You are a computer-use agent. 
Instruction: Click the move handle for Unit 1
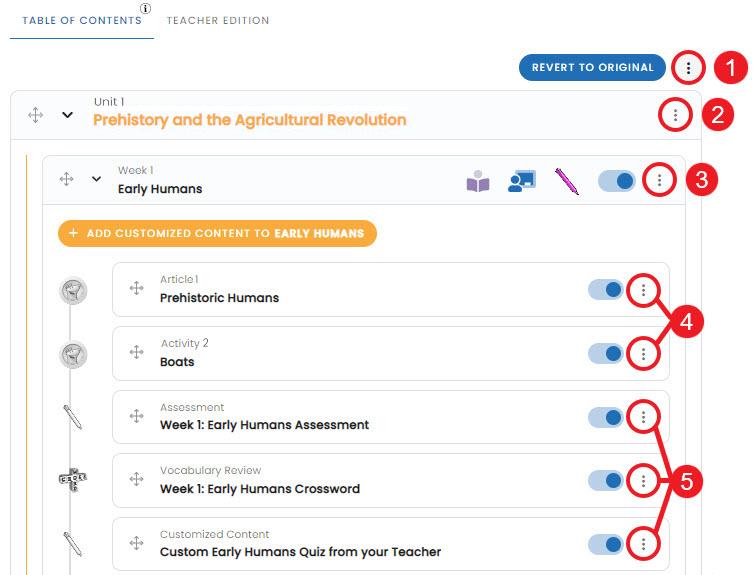pyautogui.click(x=36, y=115)
